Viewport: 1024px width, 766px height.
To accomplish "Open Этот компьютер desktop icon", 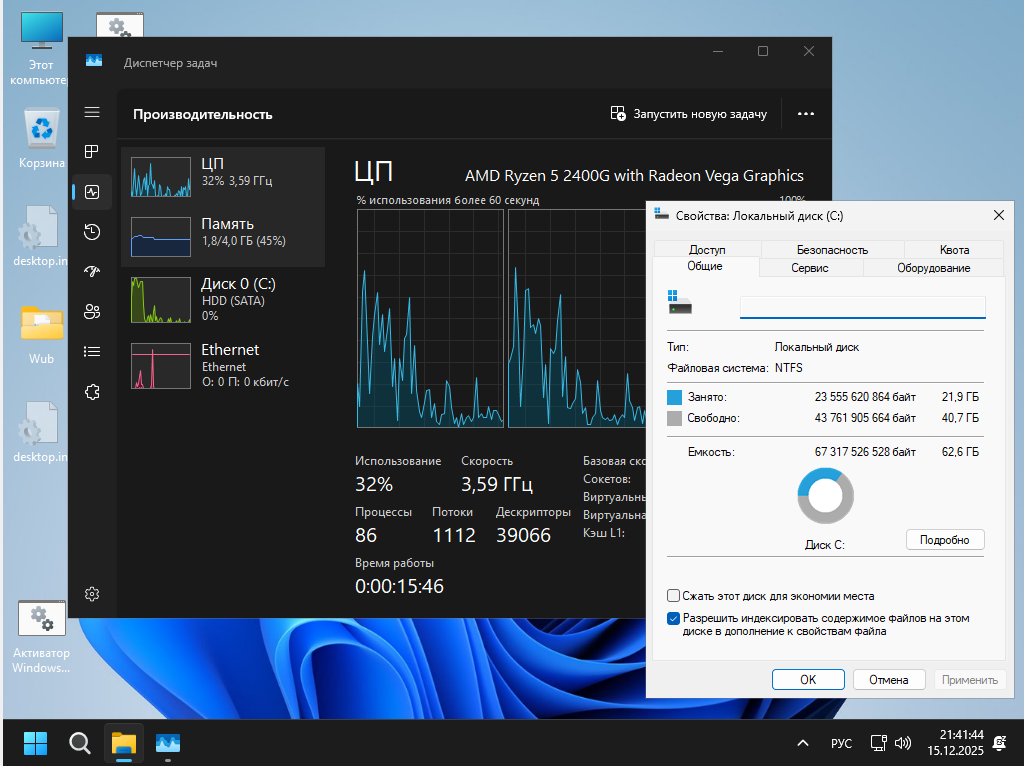I will (x=40, y=49).
